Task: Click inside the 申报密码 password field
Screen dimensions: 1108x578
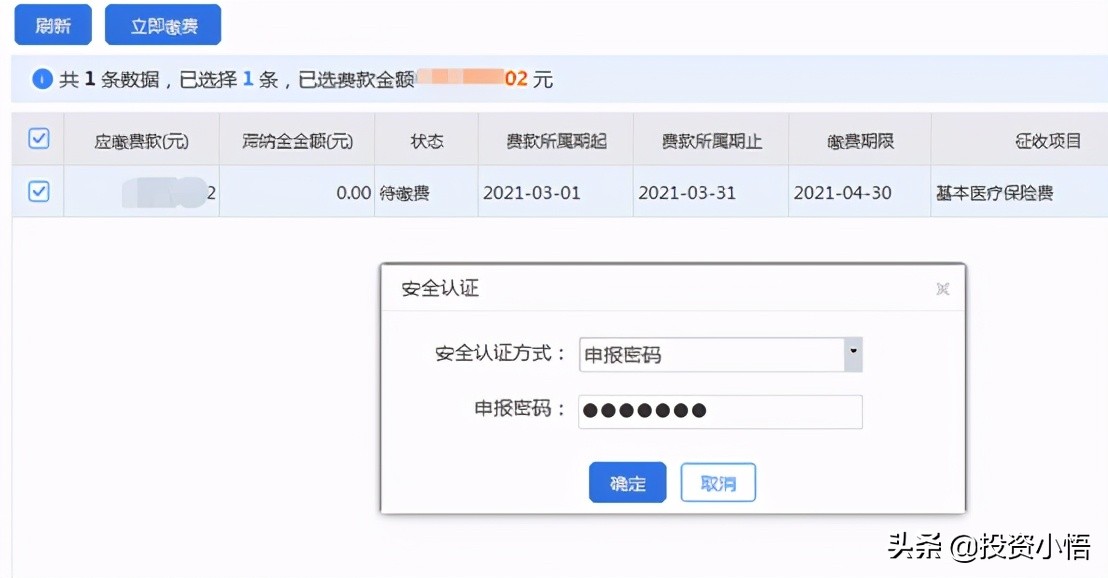Action: [720, 411]
